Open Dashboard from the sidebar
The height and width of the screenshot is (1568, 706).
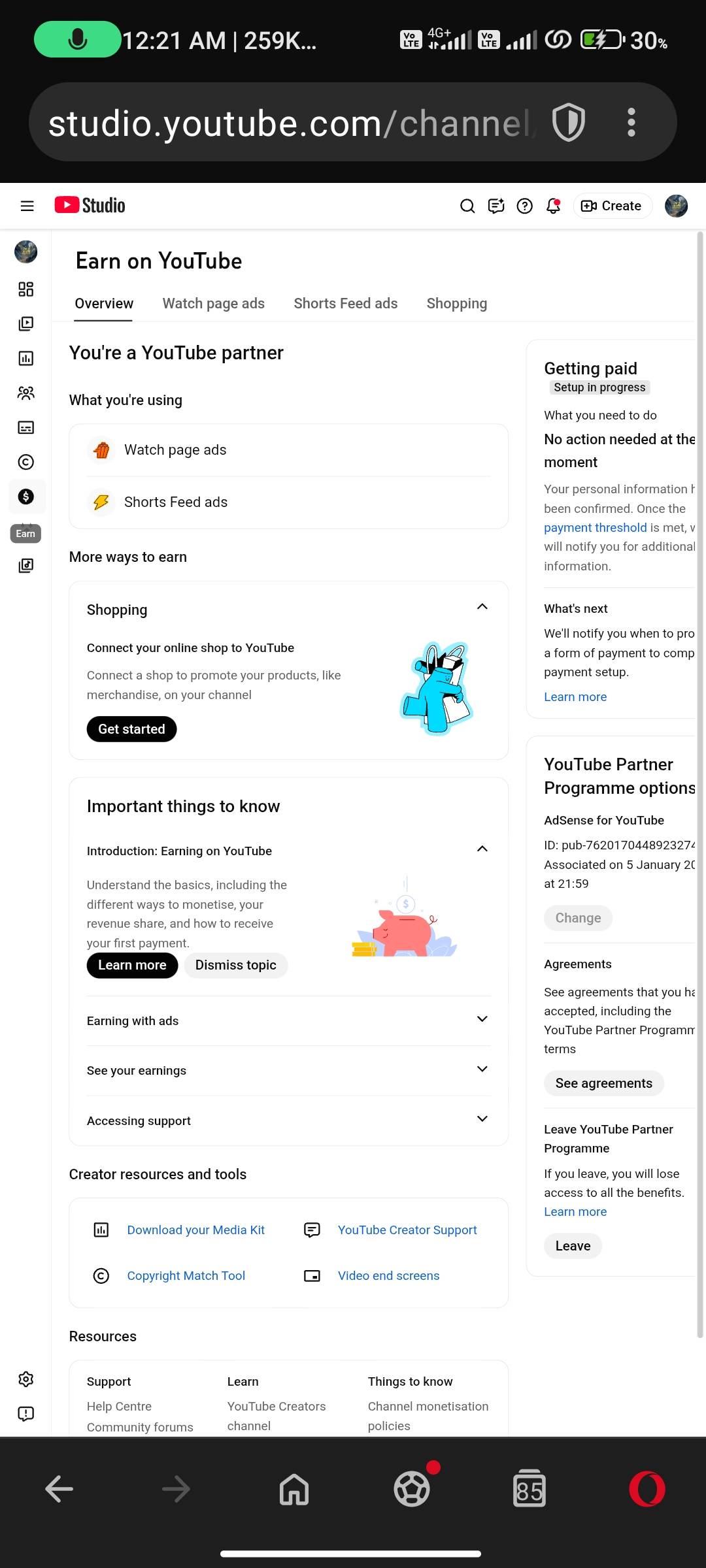point(26,289)
